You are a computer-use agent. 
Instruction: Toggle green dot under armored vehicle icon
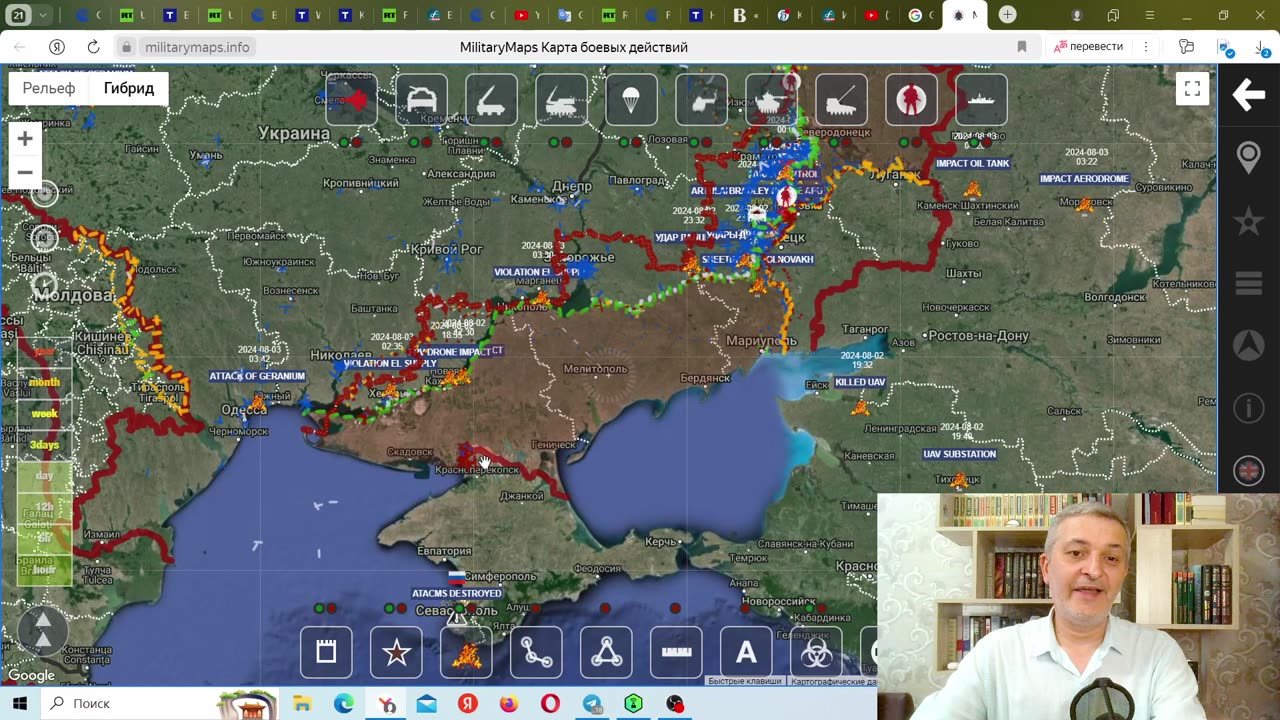[x=415, y=142]
